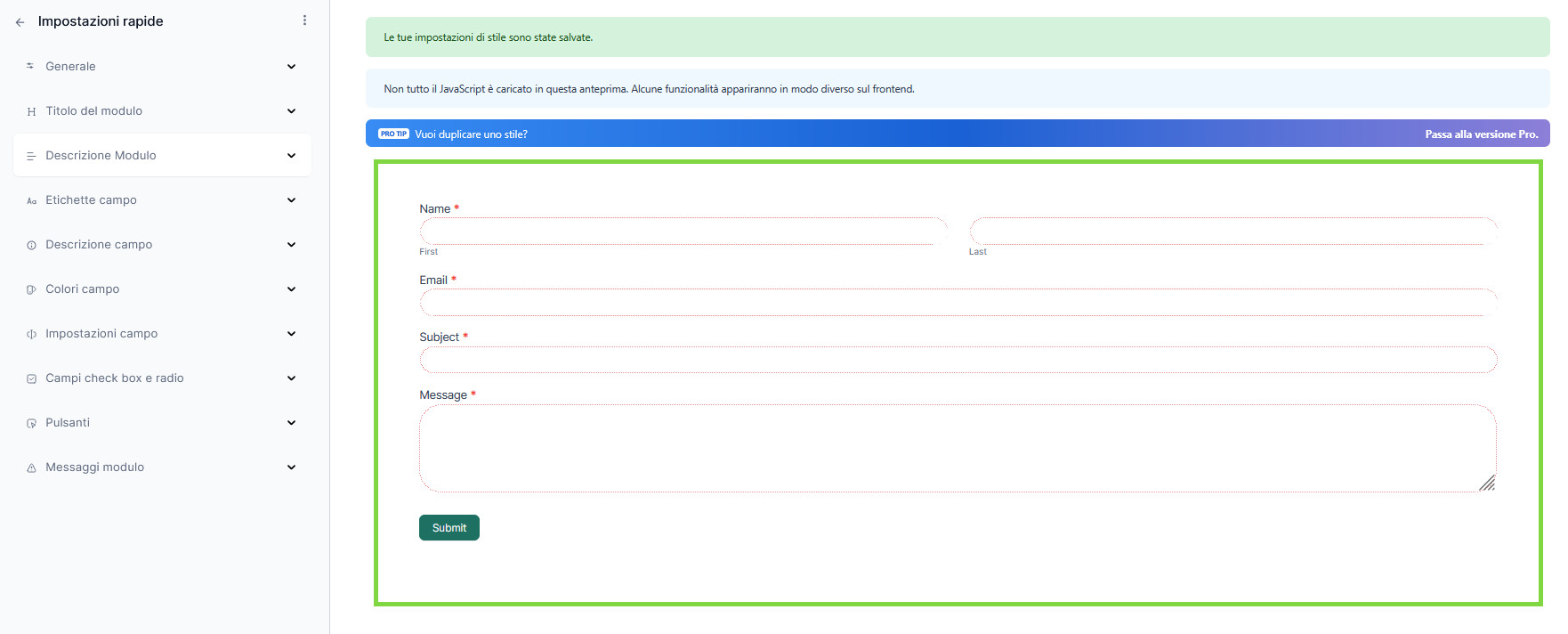Focus the Subject input field

[958, 360]
